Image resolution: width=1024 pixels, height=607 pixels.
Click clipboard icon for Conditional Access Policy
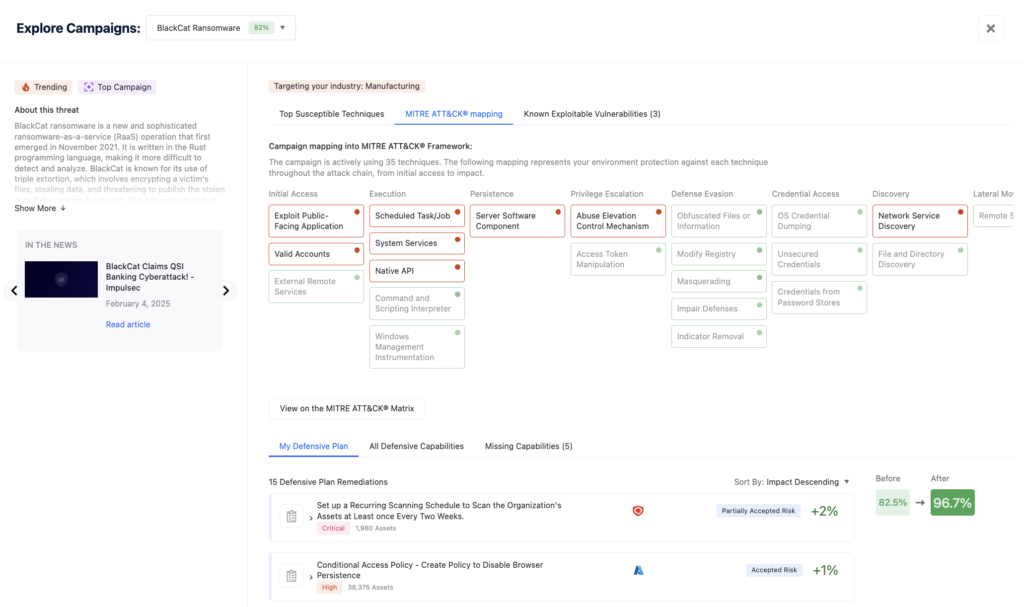pos(291,576)
